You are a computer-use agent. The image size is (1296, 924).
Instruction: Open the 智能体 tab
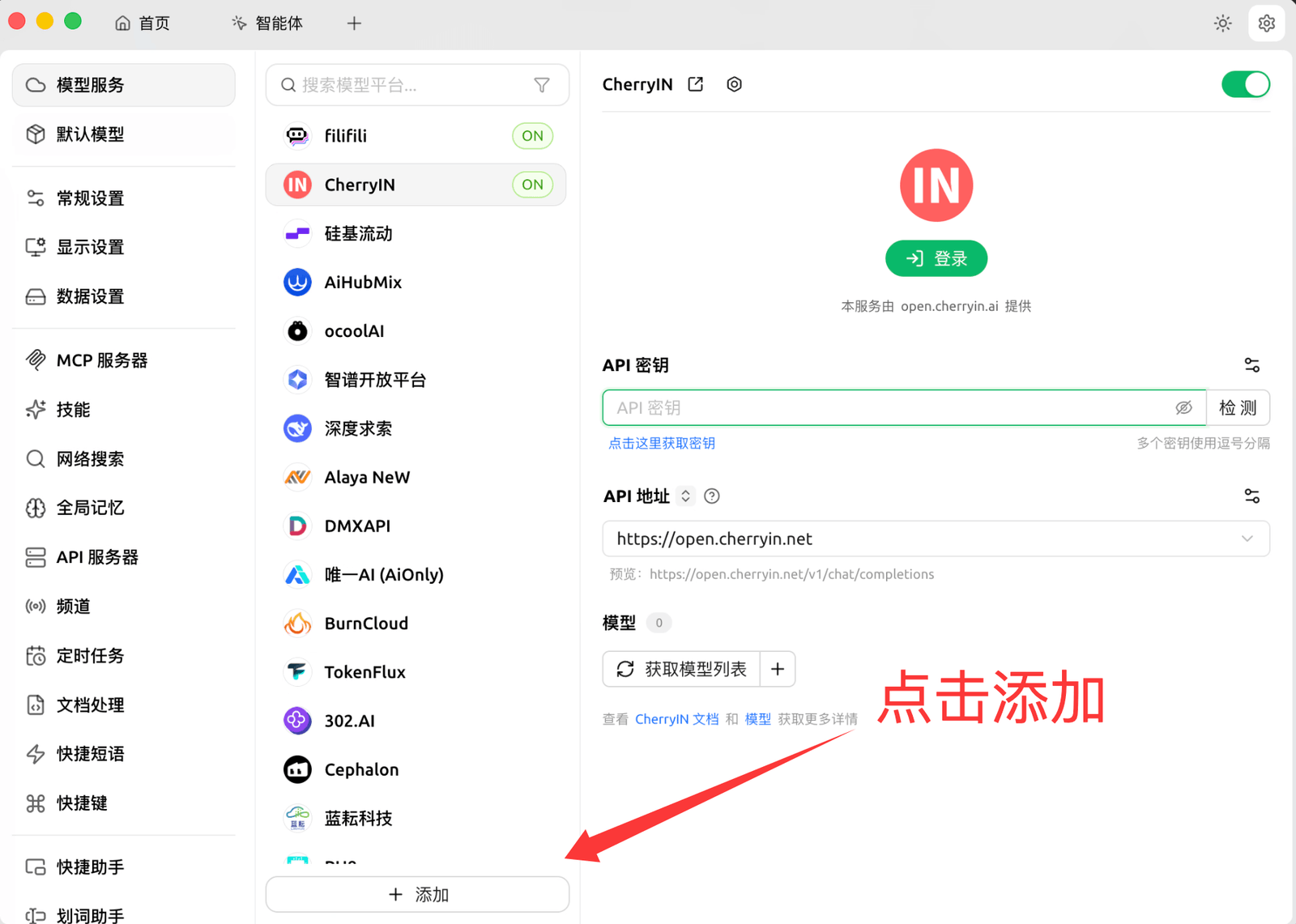click(x=267, y=23)
